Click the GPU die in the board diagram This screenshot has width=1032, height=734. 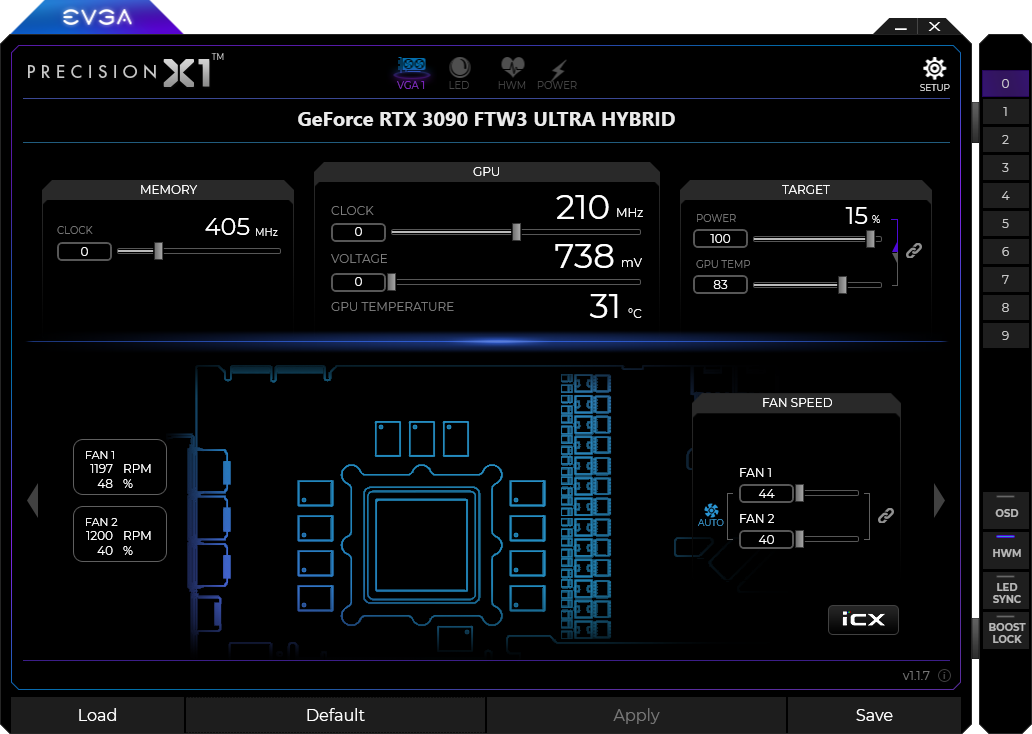point(421,544)
